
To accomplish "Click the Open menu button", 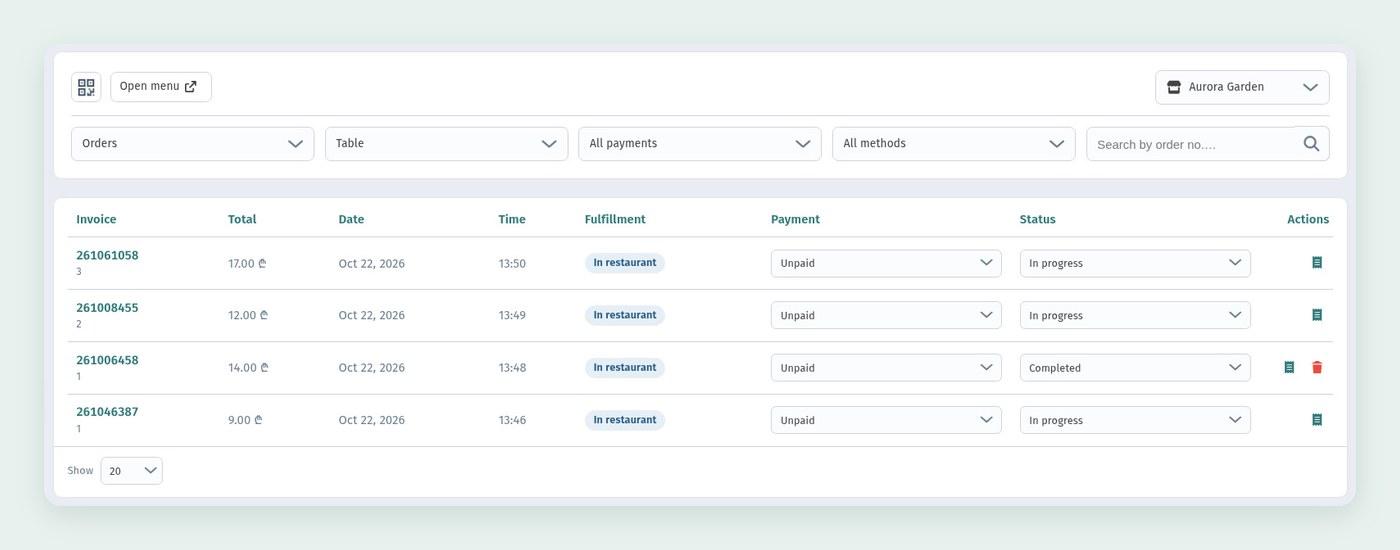I will 161,87.
